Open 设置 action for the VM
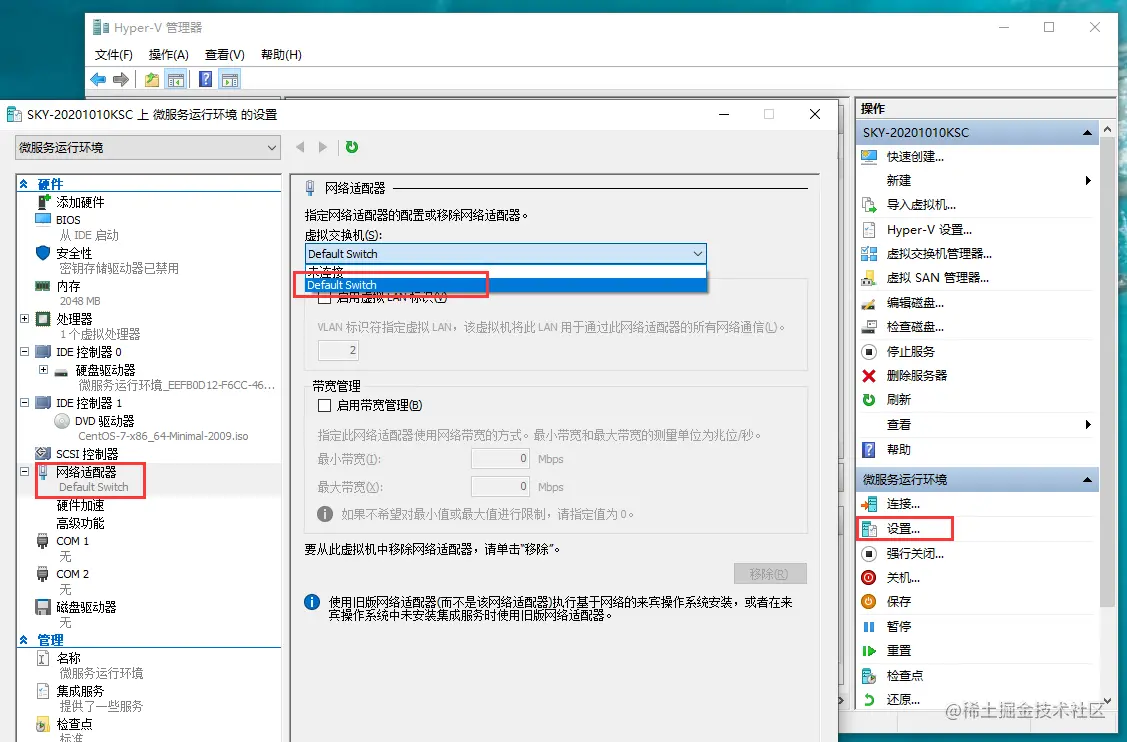Screen dimensions: 1127x742 (x=903, y=529)
